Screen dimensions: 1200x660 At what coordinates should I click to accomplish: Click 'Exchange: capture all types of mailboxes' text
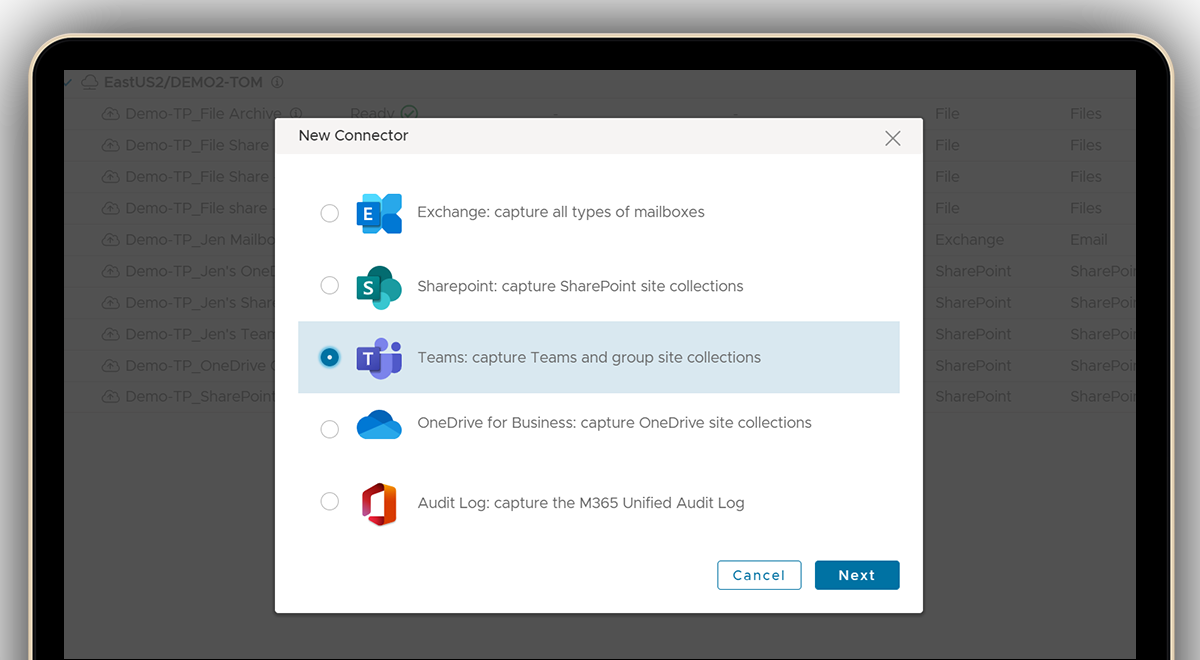561,212
